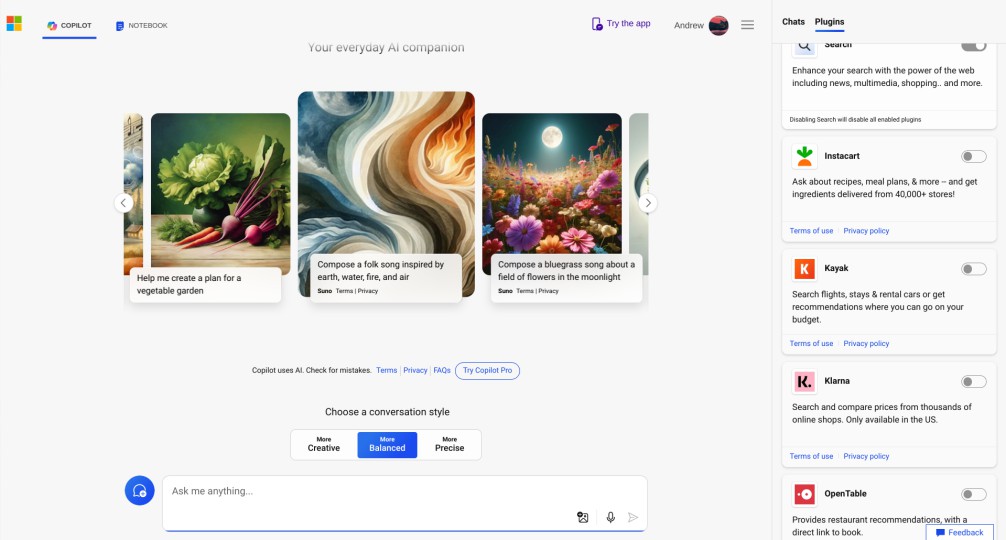1006x540 pixels.
Task: Turn on the Kayak plugin switch
Action: (973, 269)
